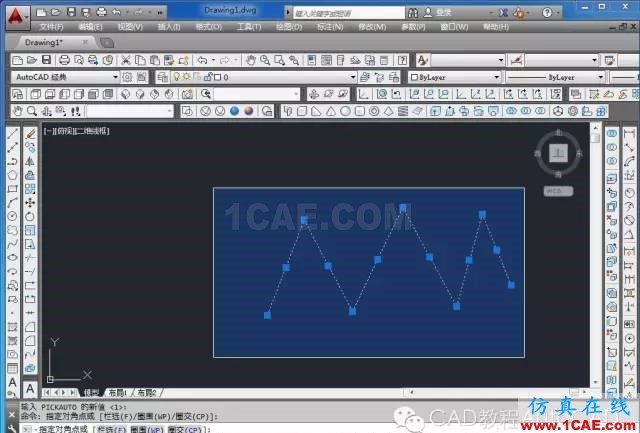Toggle the layer freeze sun icon
The image size is (640, 433).
(x=187, y=77)
